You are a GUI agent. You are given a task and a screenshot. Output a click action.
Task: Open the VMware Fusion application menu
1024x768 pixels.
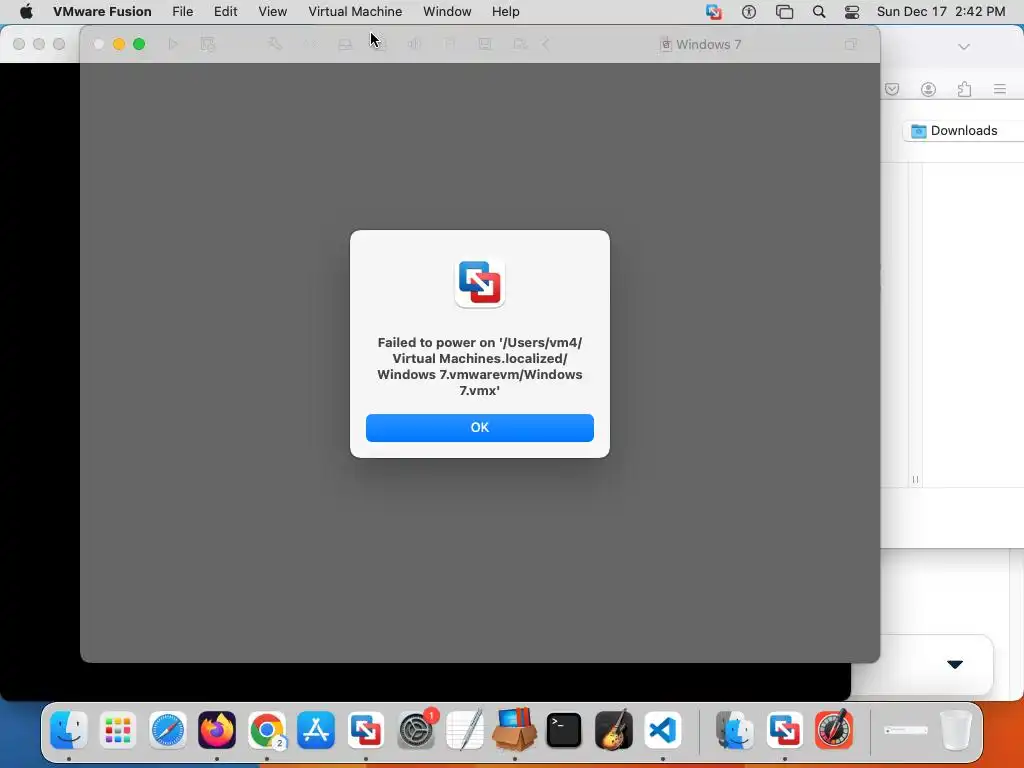pos(102,12)
